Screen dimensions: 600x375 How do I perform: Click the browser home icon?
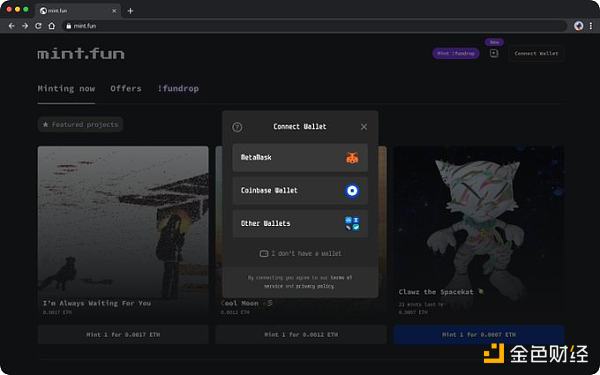(52, 26)
